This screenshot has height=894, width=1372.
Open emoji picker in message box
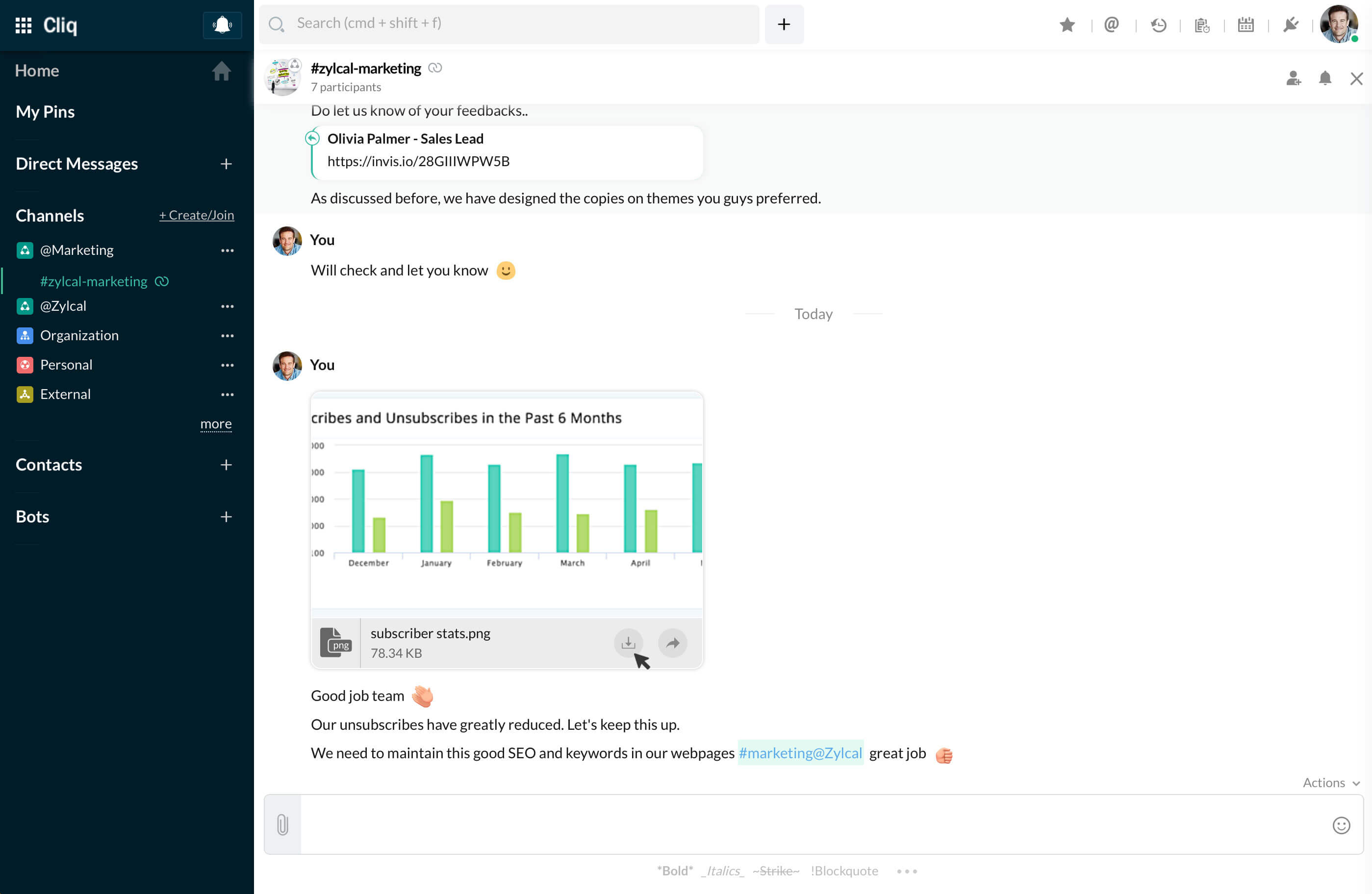(1341, 825)
